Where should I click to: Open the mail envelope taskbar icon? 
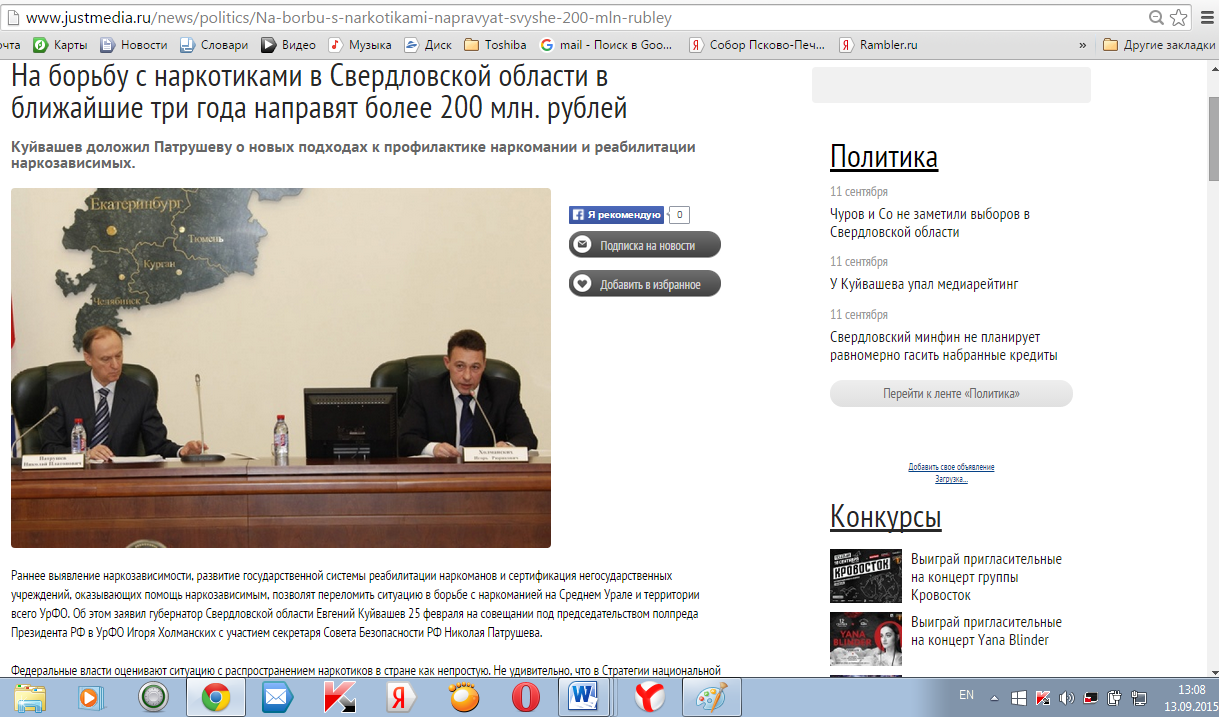click(x=277, y=697)
